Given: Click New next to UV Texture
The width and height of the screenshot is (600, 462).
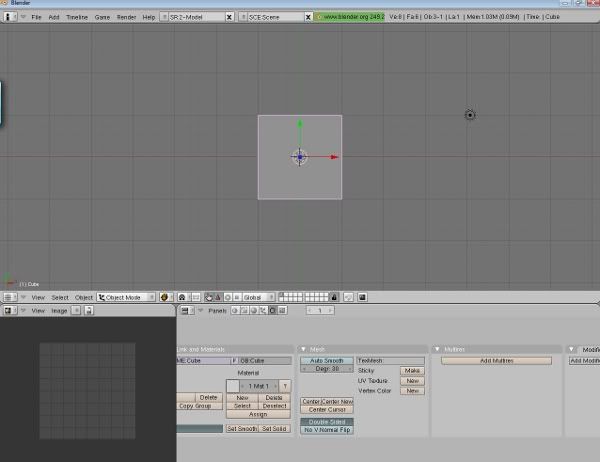Looking at the screenshot, I should pyautogui.click(x=412, y=381).
